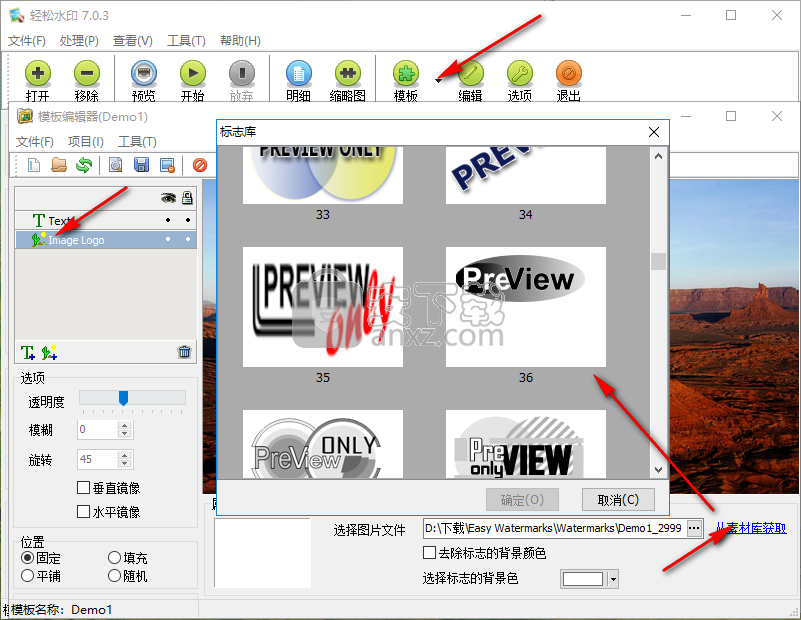Image resolution: width=801 pixels, height=620 pixels.
Task: Open the dropdown arrow next to 模板
Action: (438, 80)
